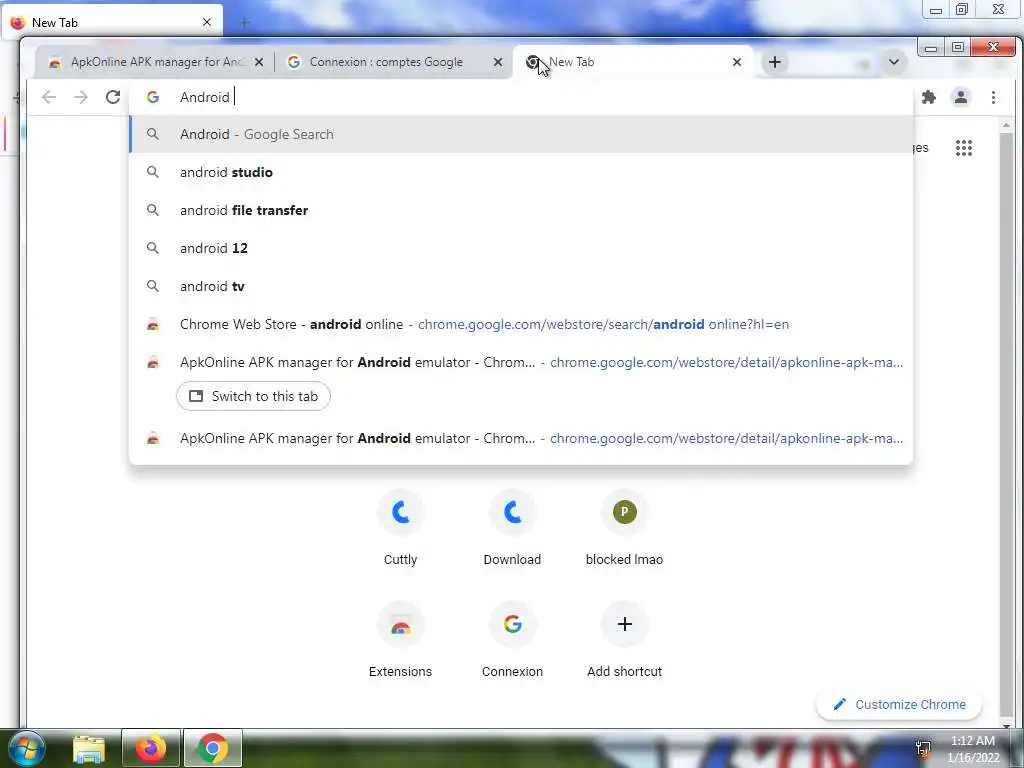
Task: Close the Connexion comptes Google tab
Action: point(498,62)
